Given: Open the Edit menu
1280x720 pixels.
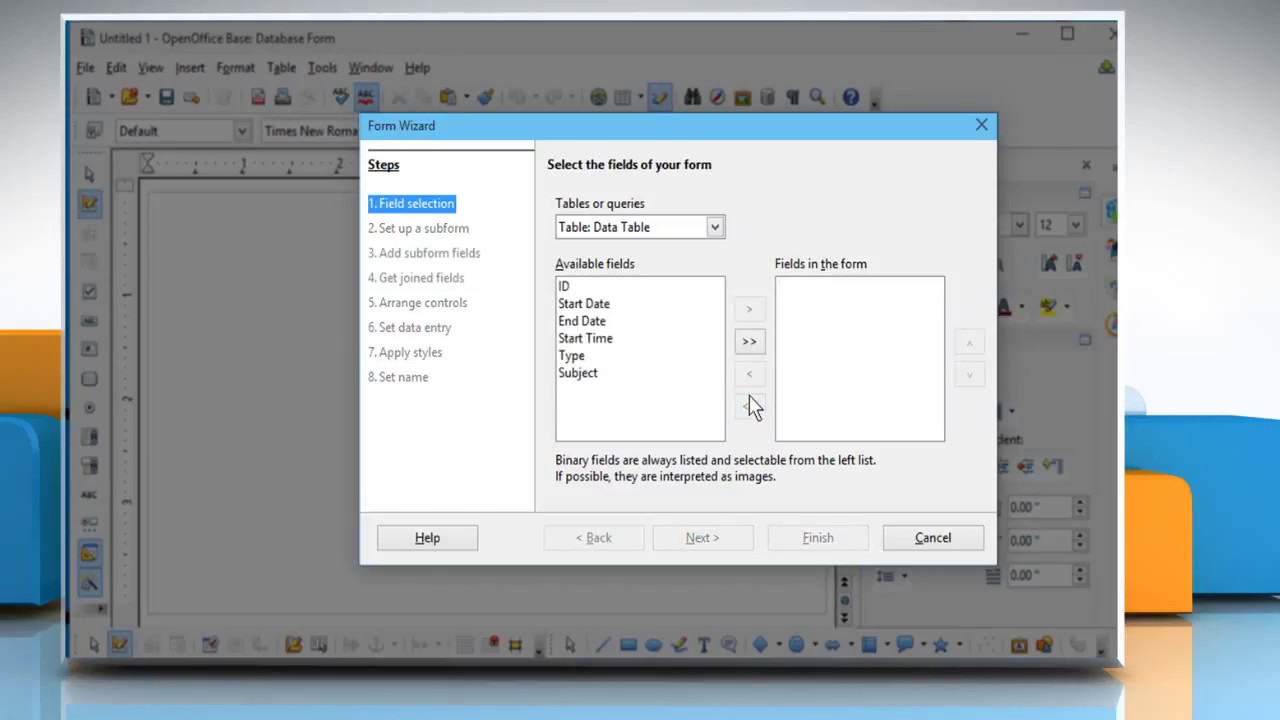Looking at the screenshot, I should [x=116, y=68].
